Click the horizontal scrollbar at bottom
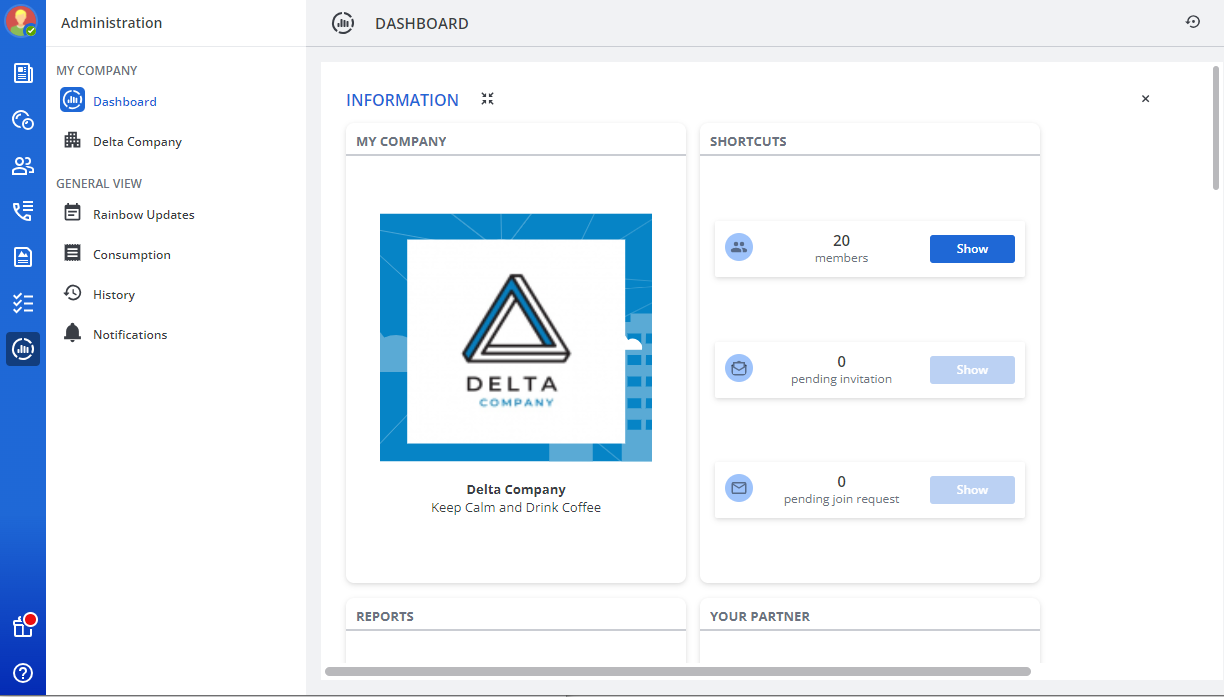The width and height of the screenshot is (1224, 697). [x=677, y=672]
